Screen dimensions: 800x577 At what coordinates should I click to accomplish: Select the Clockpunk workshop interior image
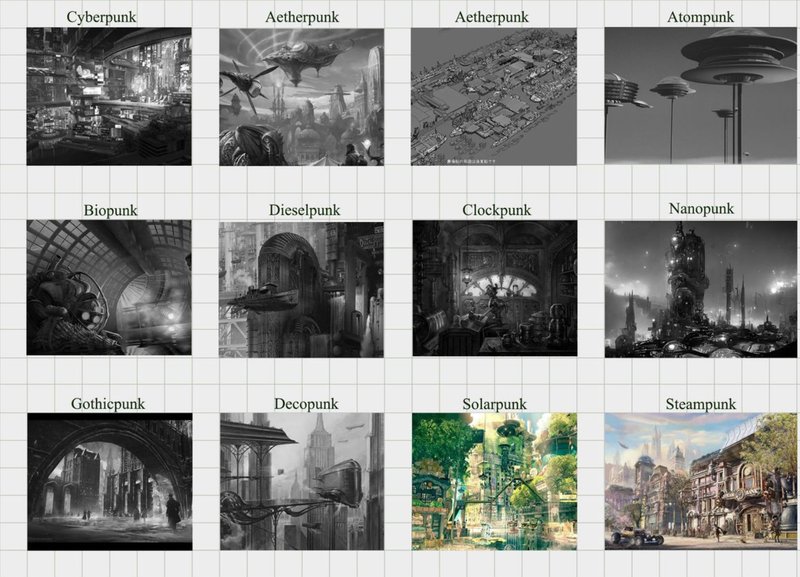click(x=494, y=289)
